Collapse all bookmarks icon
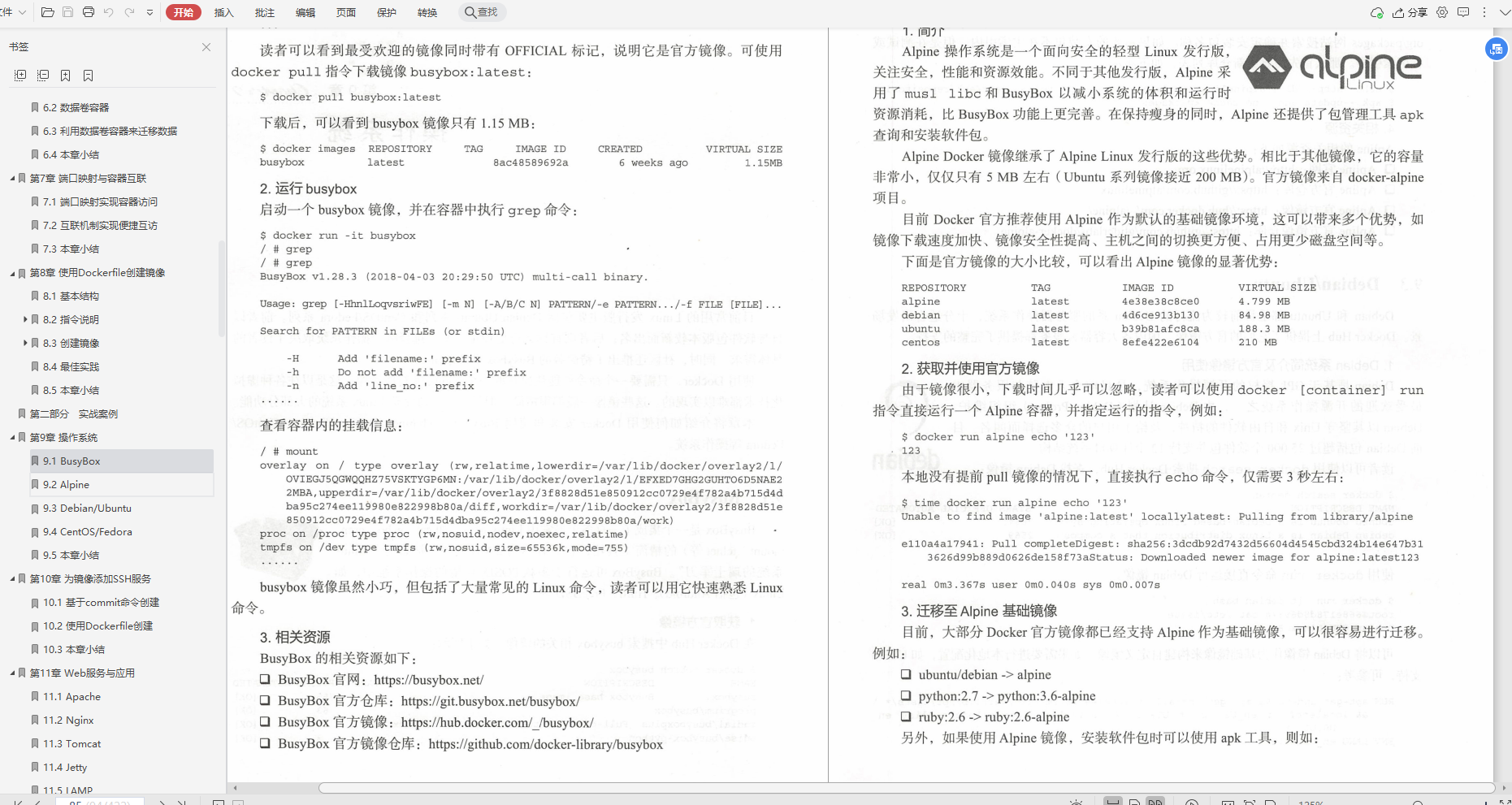This screenshot has height=805, width=1512. tap(43, 76)
